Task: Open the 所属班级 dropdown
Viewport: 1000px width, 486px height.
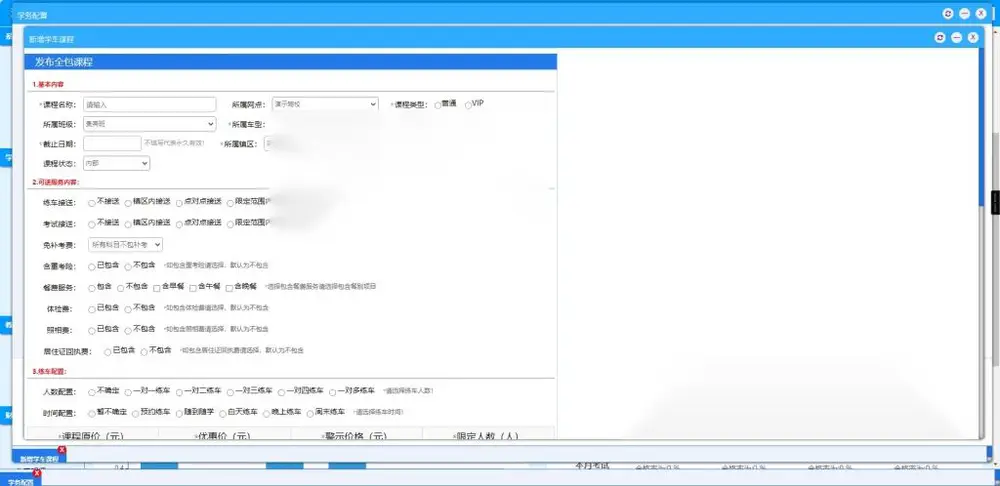Action: point(149,124)
